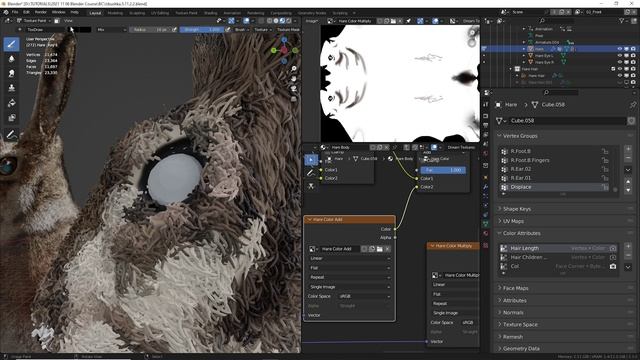Screen dimensions: 640x360
Task: Open Linear interpolation dropdown in Hare Color Add
Action: click(x=350, y=258)
